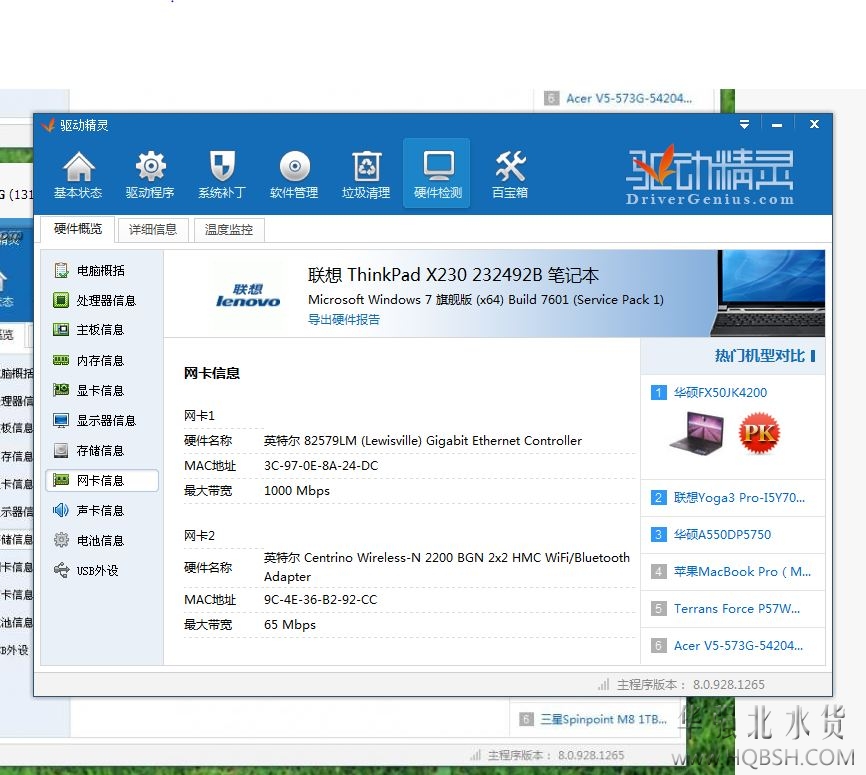Open the title bar dropdown menu arrow
866x775 pixels.
pos(744,124)
